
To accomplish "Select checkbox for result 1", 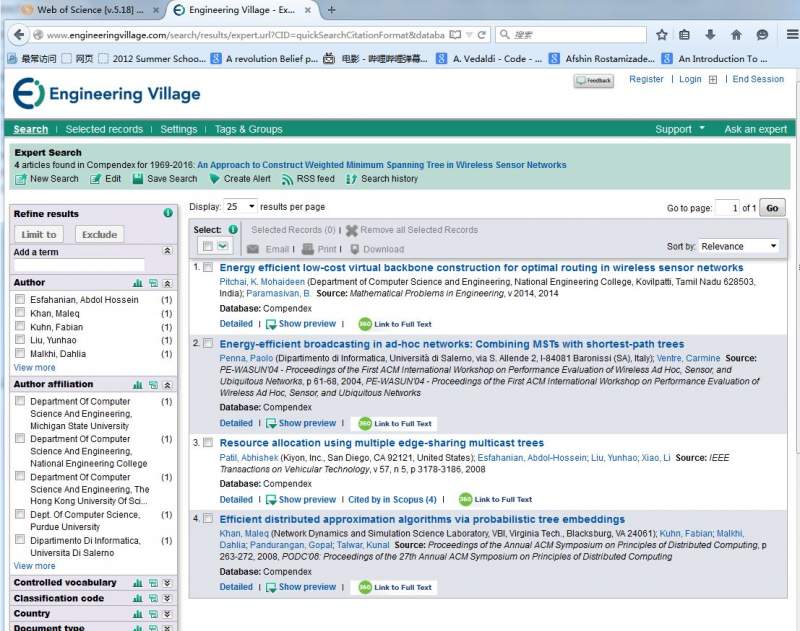I will pyautogui.click(x=208, y=267).
